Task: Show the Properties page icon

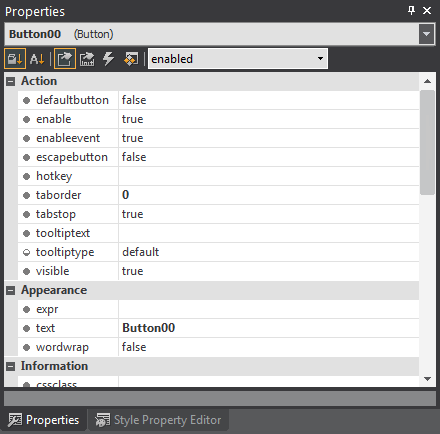Action: tap(65, 59)
